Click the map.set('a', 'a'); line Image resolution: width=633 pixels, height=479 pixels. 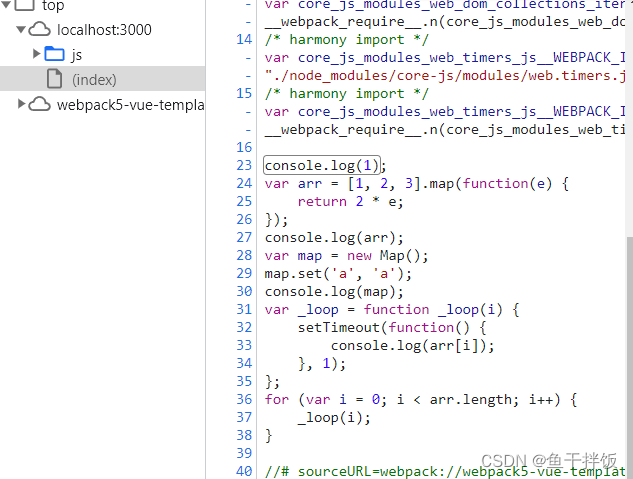(338, 274)
